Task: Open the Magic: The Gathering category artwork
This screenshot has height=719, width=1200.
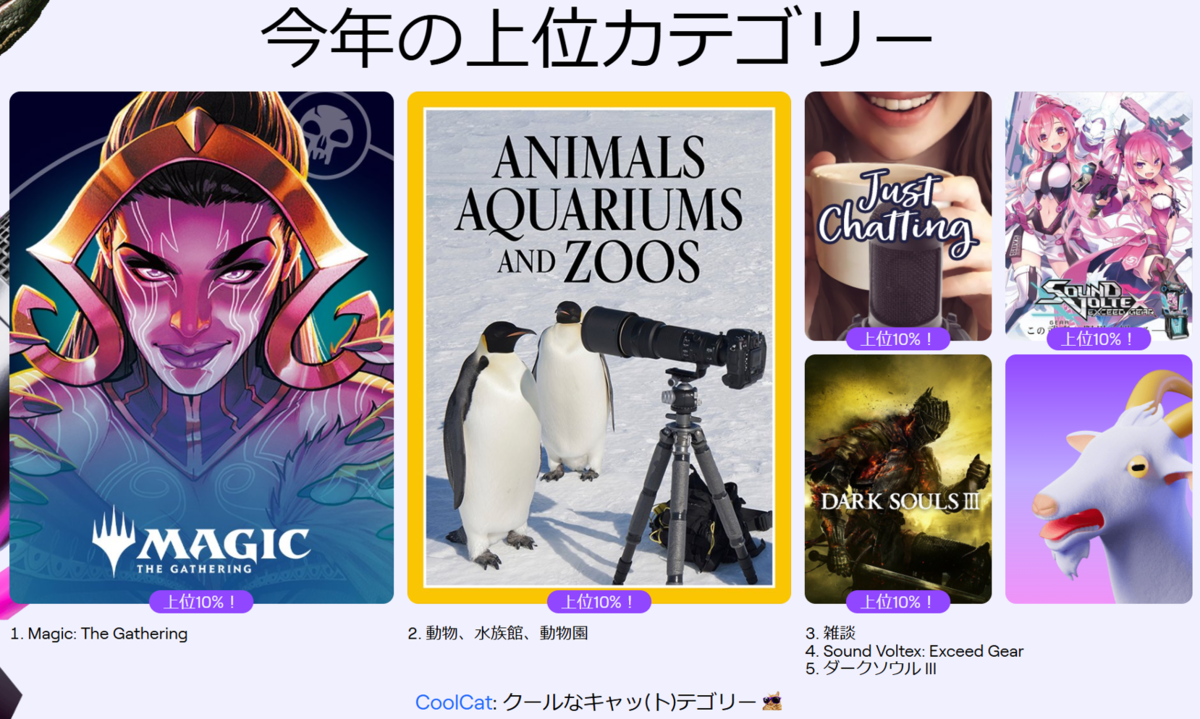Action: pos(201,347)
